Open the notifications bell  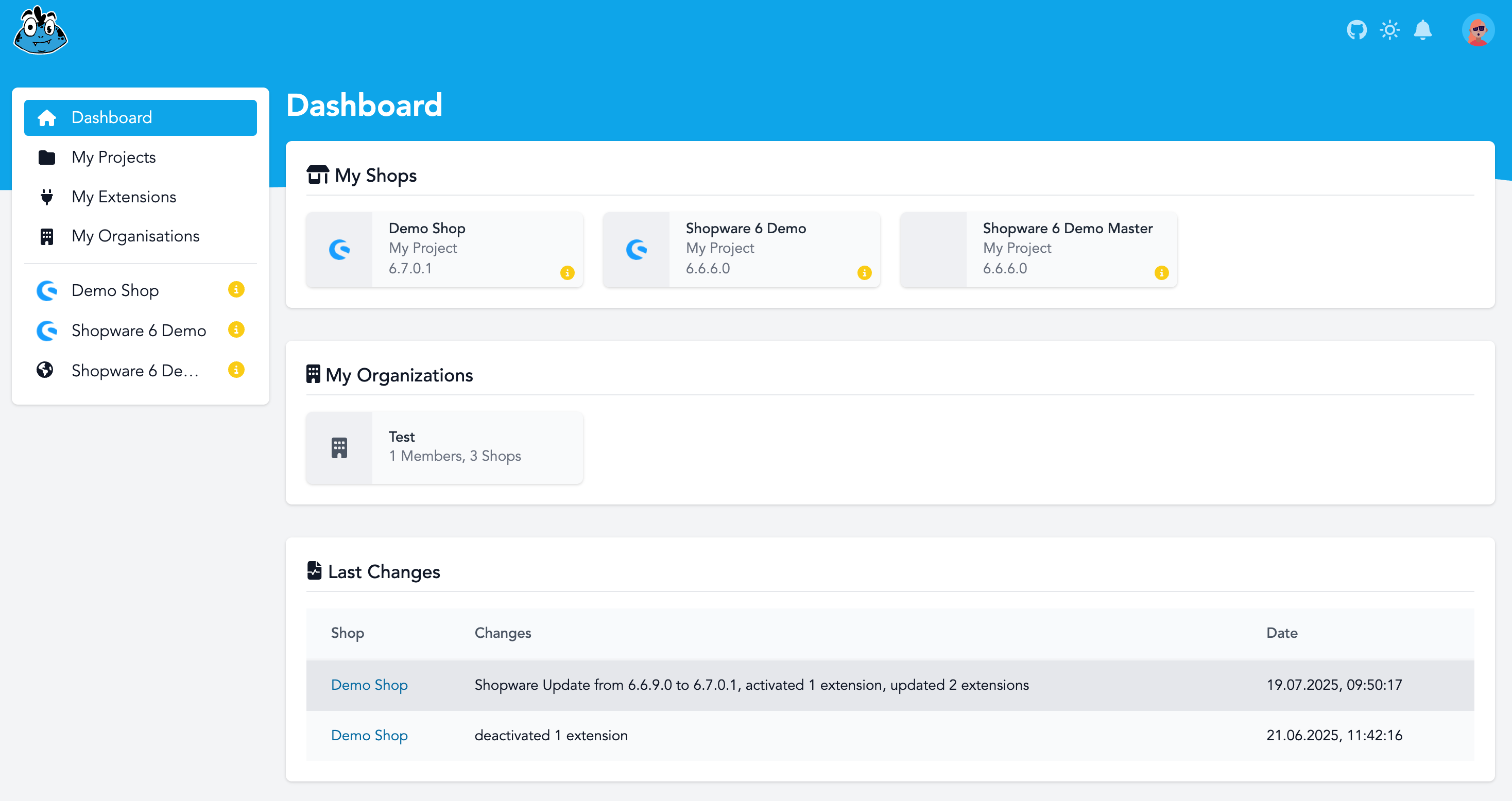coord(1423,29)
